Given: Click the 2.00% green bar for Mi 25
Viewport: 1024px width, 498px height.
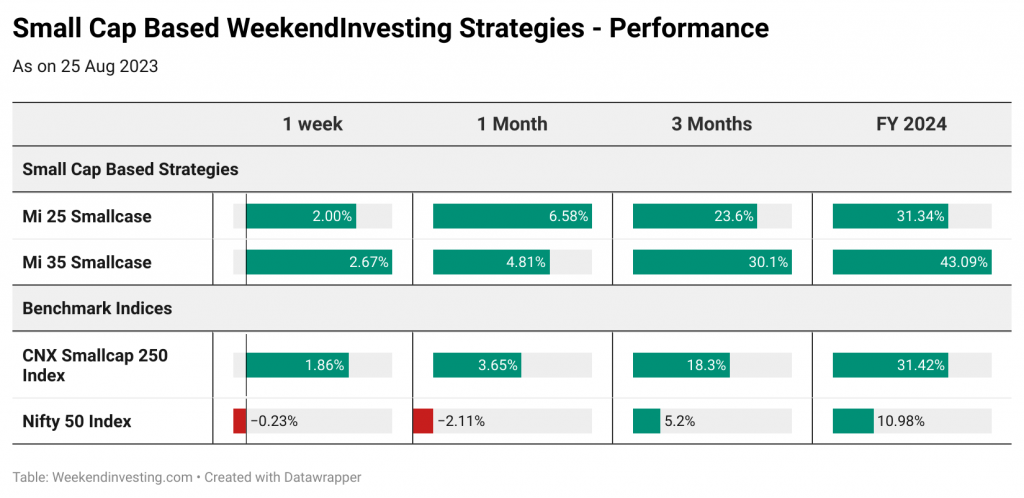Looking at the screenshot, I should pyautogui.click(x=301, y=216).
